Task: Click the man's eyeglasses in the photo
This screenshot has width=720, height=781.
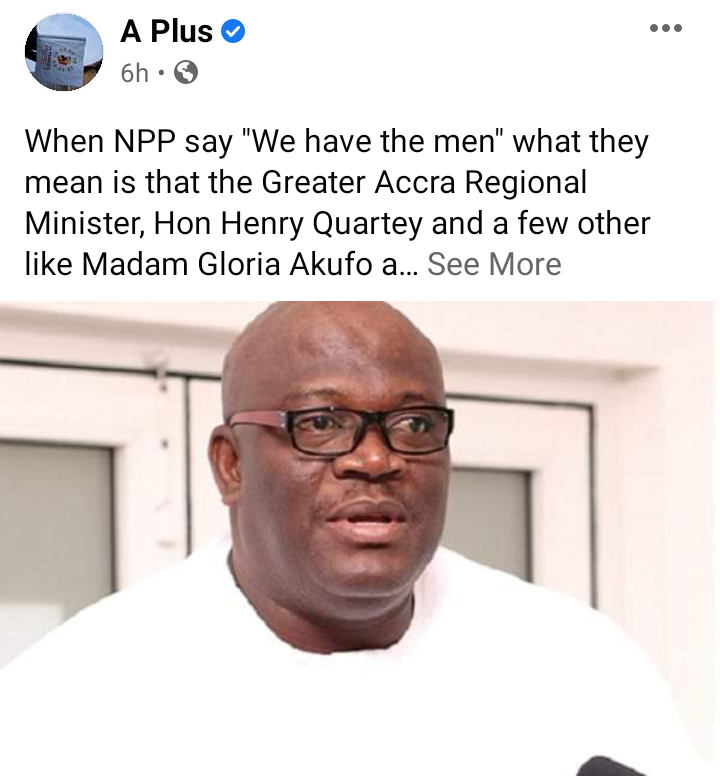Action: [341, 429]
